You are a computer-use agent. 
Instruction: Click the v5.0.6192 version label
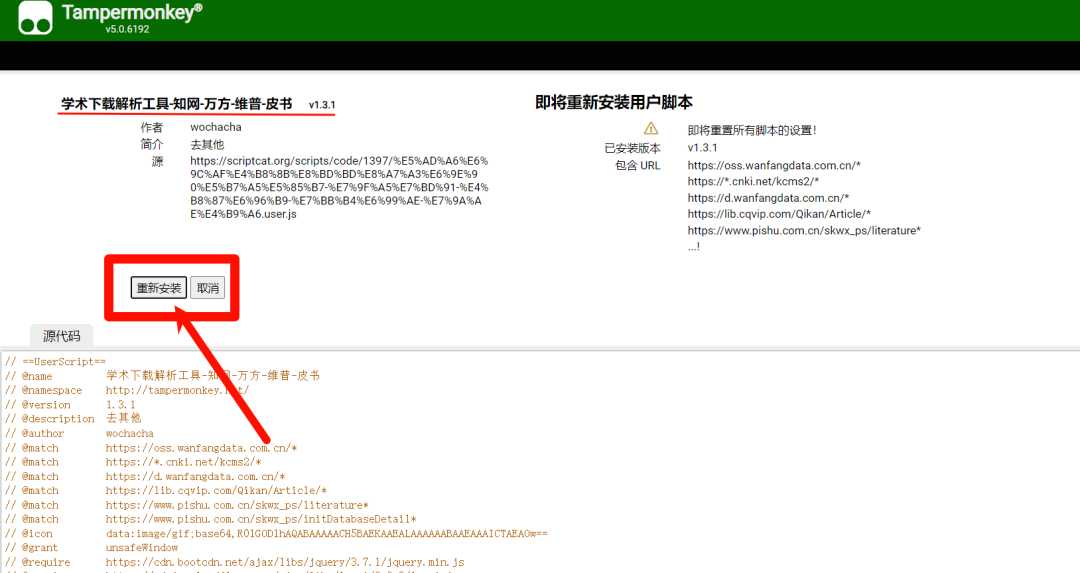pos(127,29)
